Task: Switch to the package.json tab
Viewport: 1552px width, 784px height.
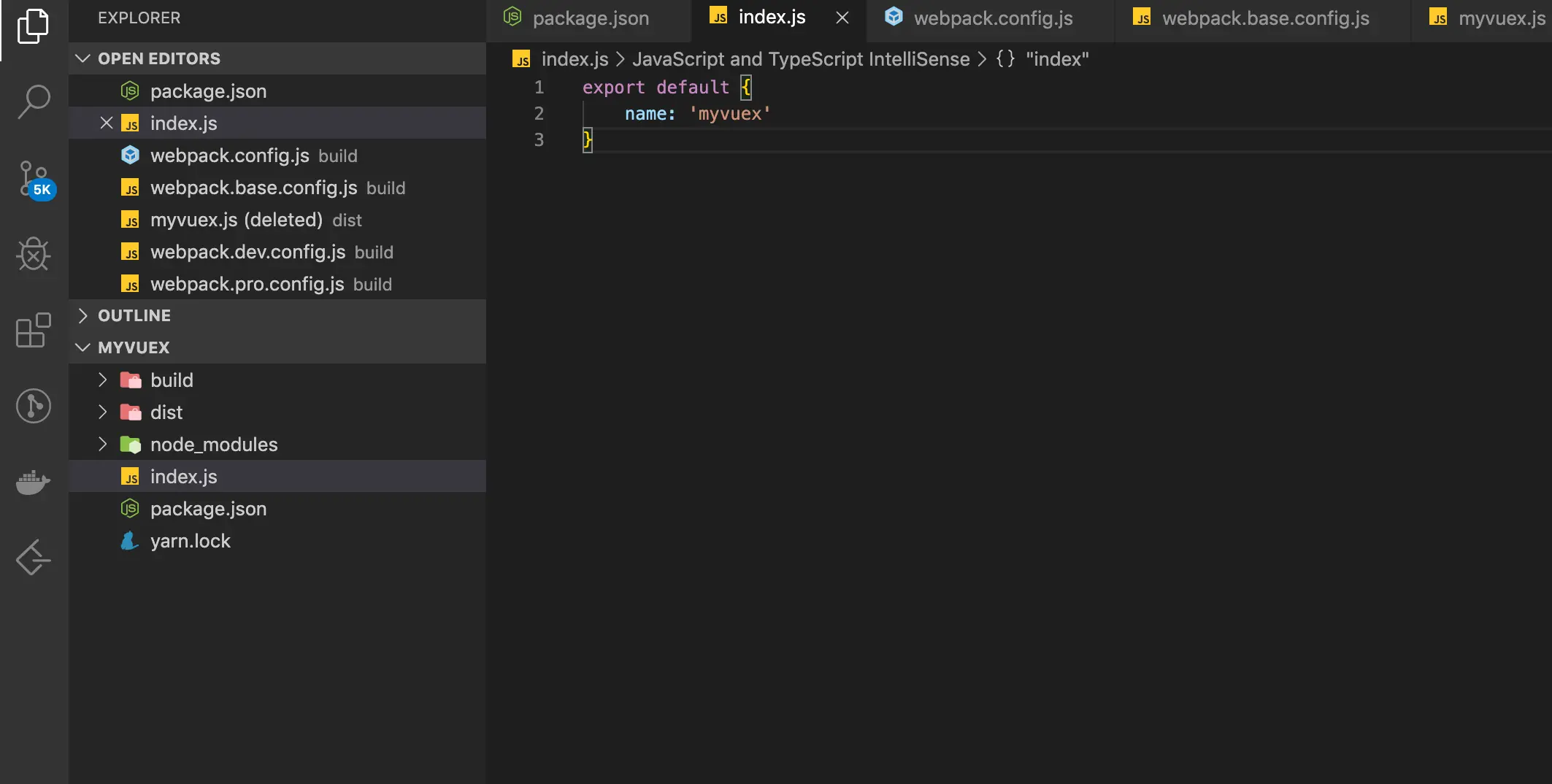Action: click(590, 18)
